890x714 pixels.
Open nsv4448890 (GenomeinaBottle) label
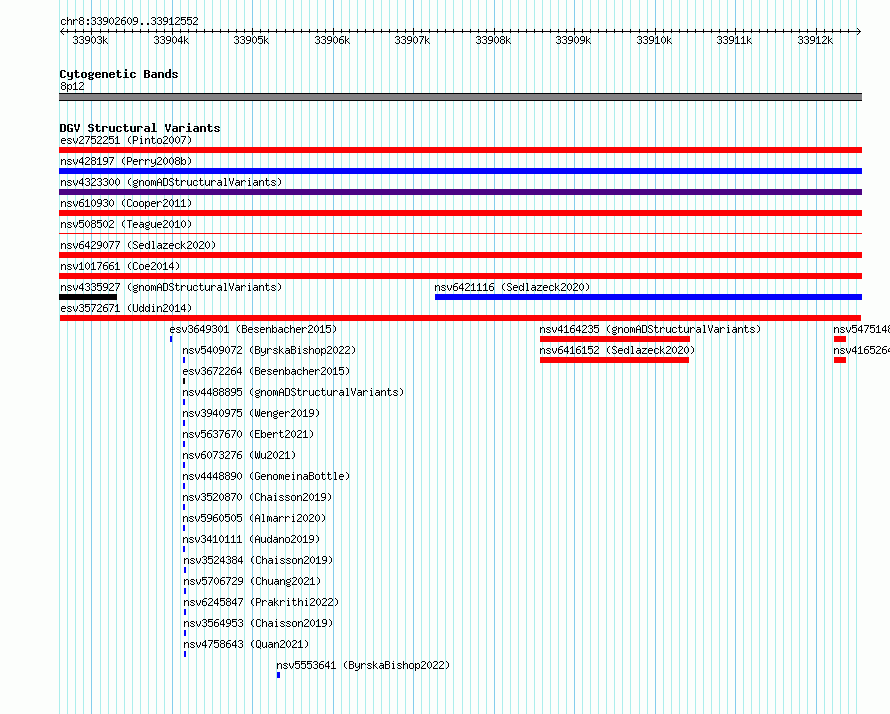click(x=266, y=476)
